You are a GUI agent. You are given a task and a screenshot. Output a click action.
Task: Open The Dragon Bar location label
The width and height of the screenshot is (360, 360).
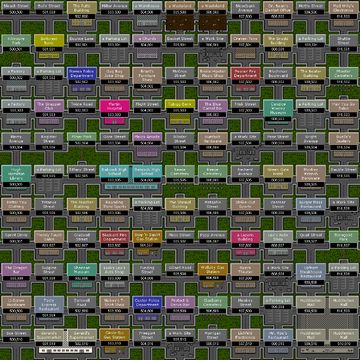16,270
